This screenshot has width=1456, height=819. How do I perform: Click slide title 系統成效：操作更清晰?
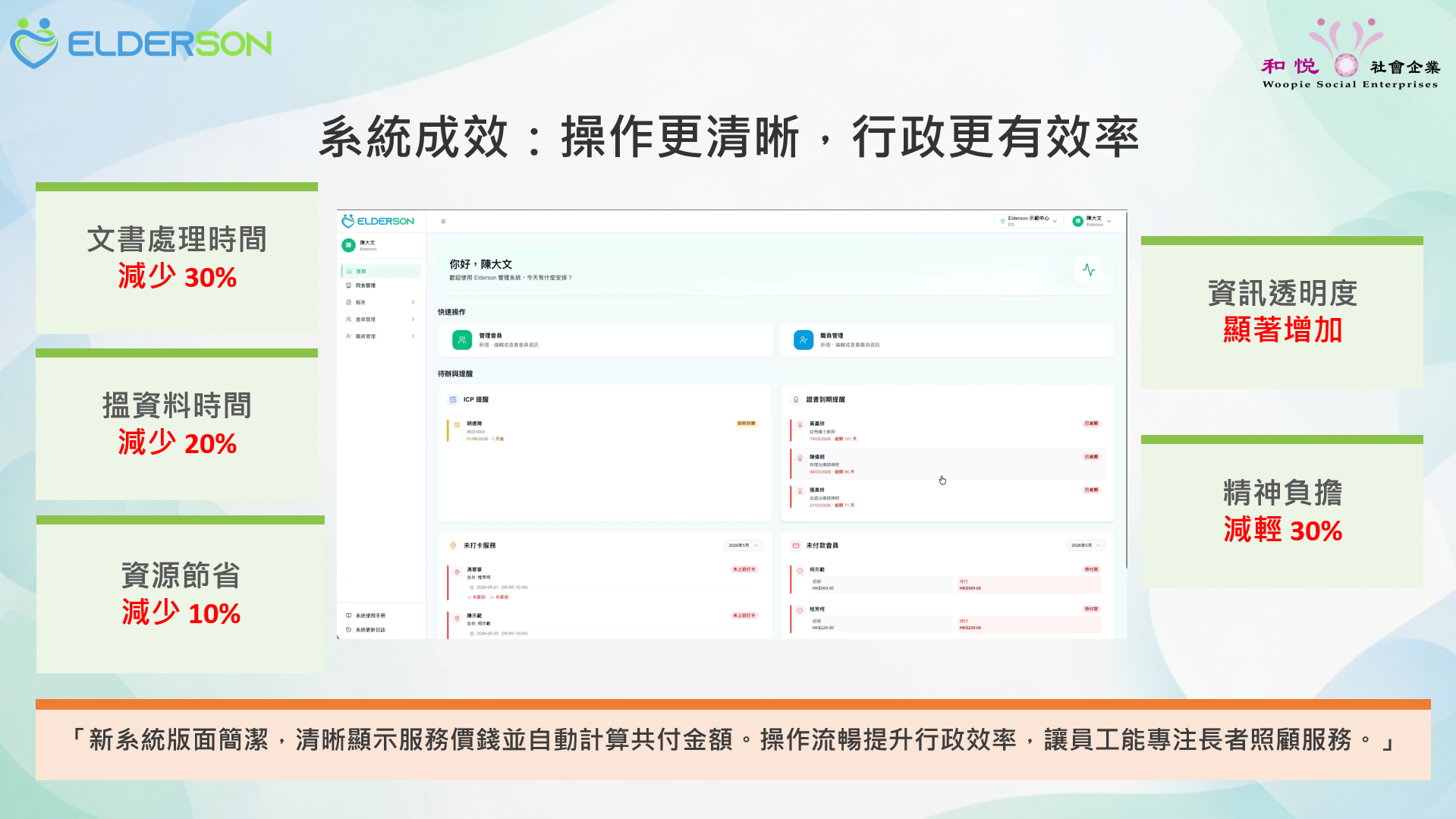728,137
